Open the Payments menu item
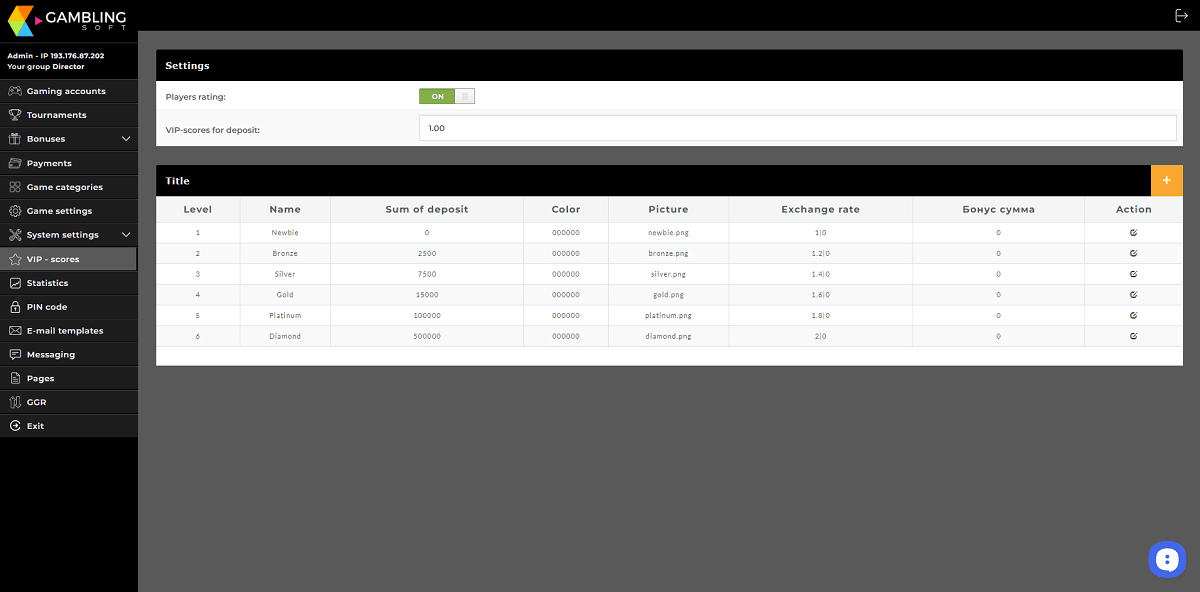Image resolution: width=1200 pixels, height=592 pixels. [x=68, y=163]
